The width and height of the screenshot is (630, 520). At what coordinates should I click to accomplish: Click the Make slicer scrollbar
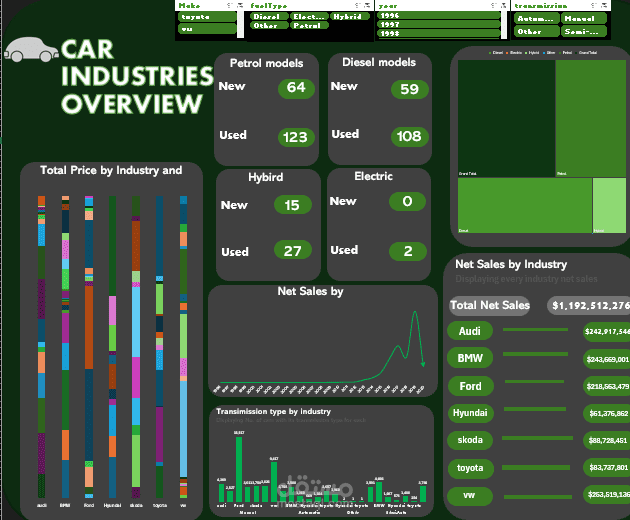[241, 24]
